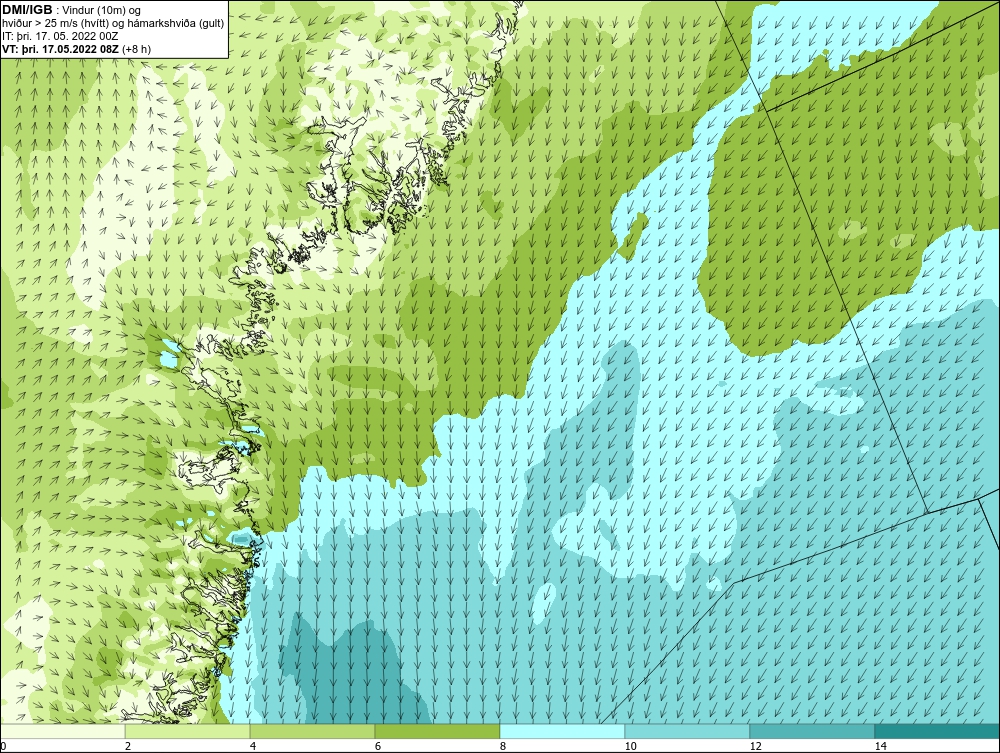Click the 'hviður > 25 m/s' description line
The width and height of the screenshot is (1000, 753).
(114, 23)
